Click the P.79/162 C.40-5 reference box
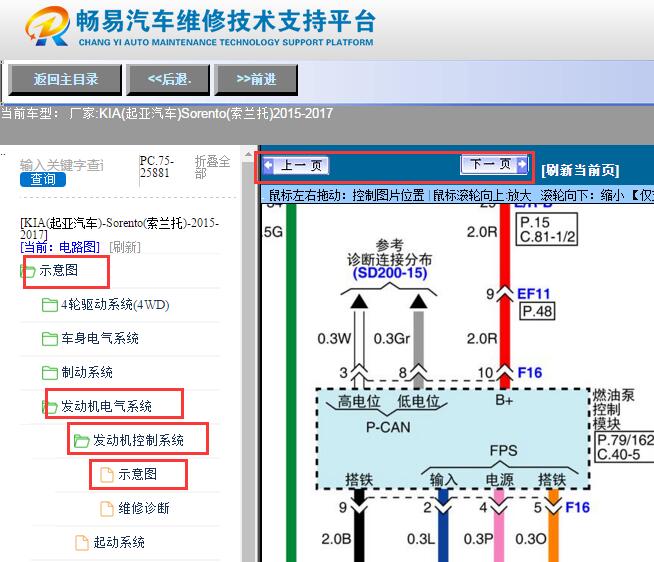654x562 pixels. tap(624, 447)
